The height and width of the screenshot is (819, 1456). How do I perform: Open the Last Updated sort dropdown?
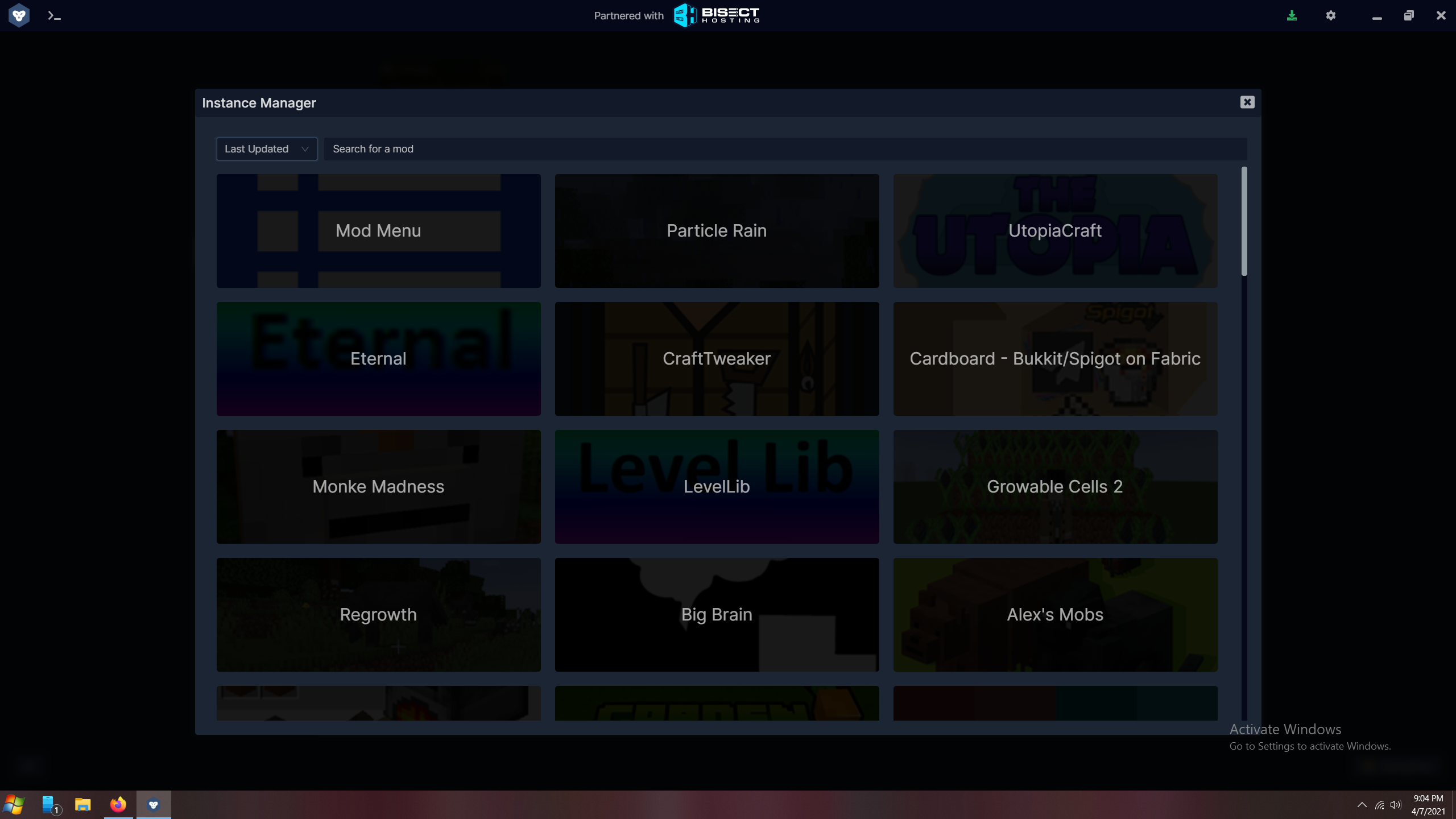pos(266,148)
